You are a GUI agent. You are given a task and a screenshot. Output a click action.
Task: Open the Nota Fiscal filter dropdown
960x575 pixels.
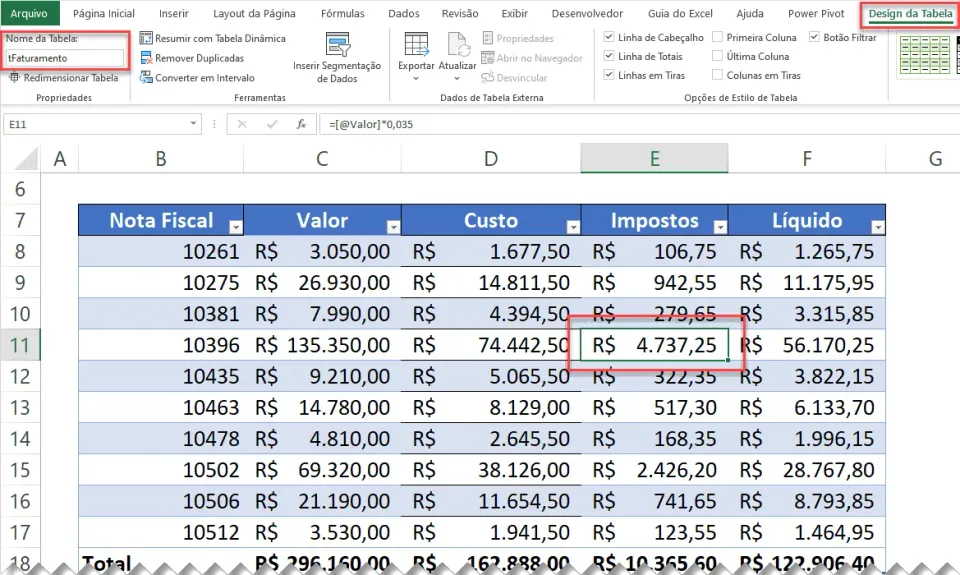pyautogui.click(x=236, y=227)
